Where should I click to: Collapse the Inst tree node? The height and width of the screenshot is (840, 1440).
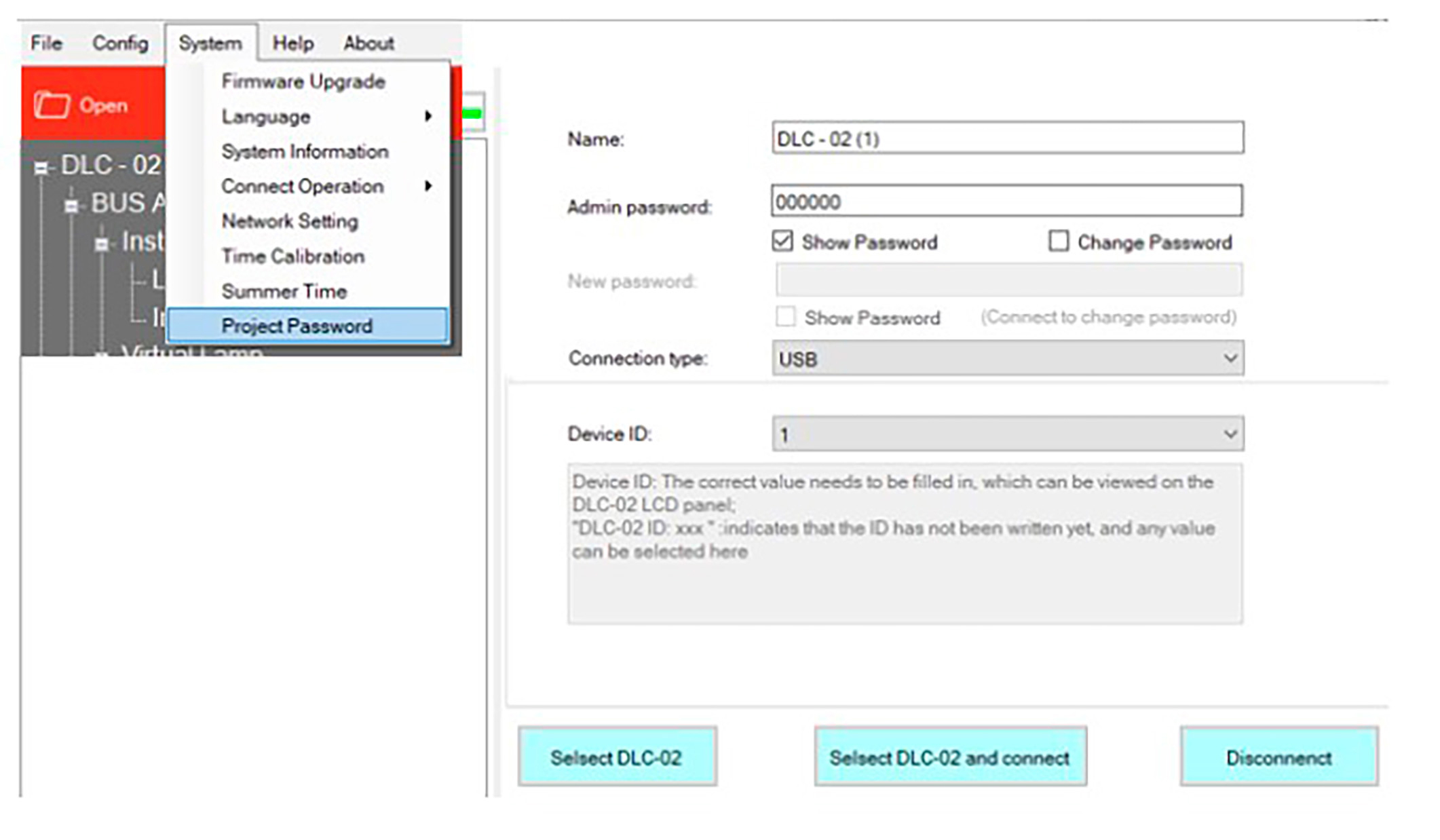tap(101, 243)
